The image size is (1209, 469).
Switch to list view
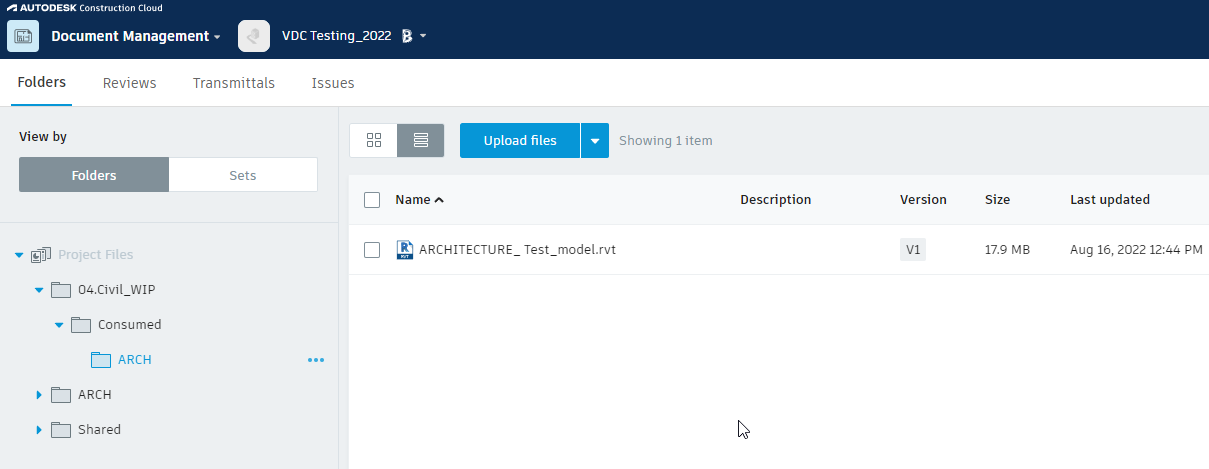[420, 141]
